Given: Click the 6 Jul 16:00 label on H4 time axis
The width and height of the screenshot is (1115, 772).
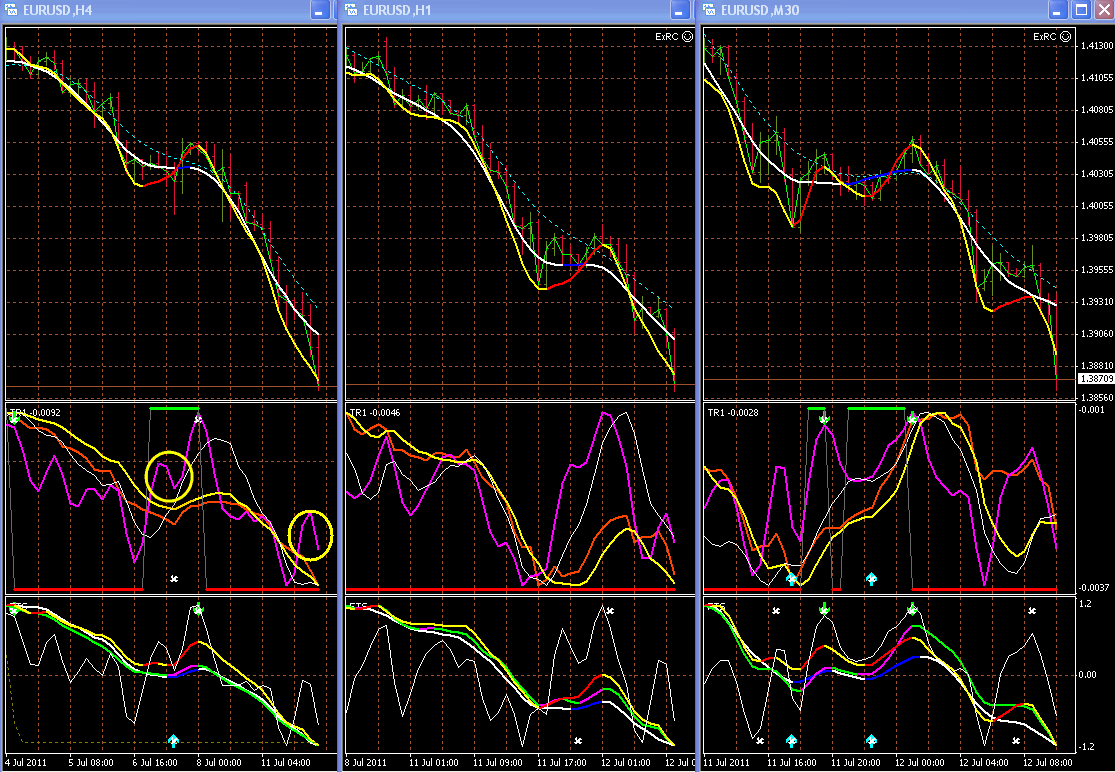Looking at the screenshot, I should [x=154, y=763].
